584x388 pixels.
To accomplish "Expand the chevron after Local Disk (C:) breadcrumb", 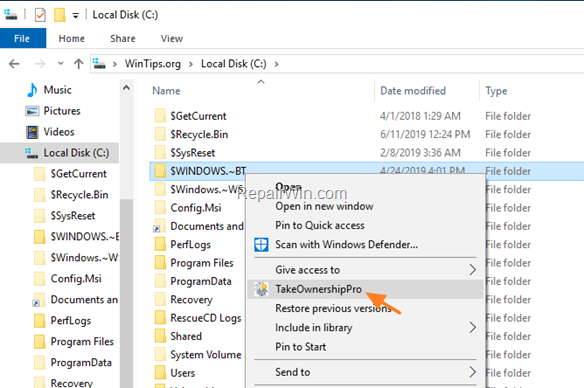I will point(276,64).
